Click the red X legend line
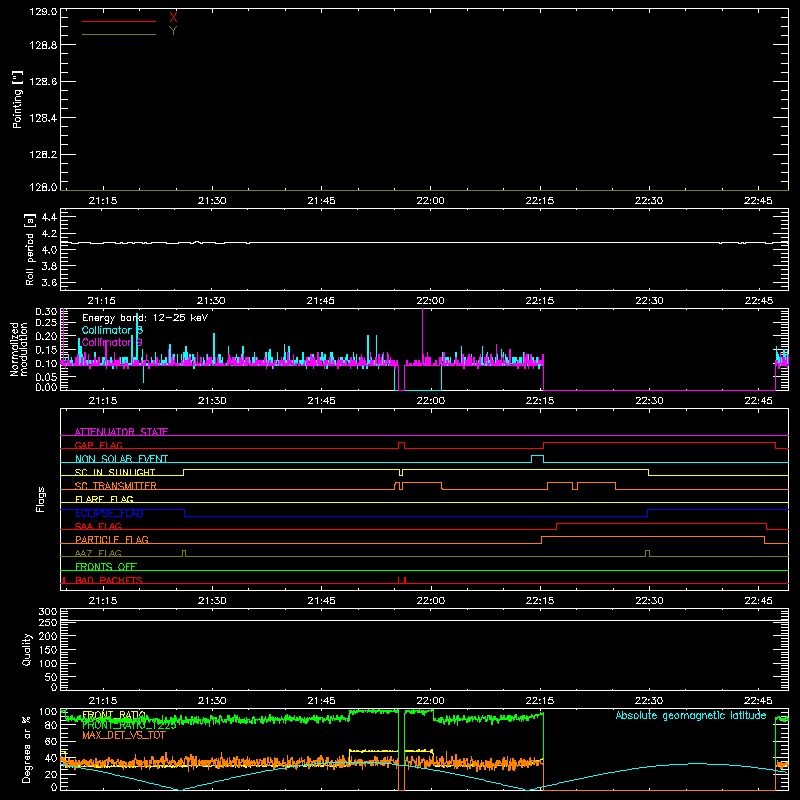This screenshot has width=800, height=800. [119, 21]
